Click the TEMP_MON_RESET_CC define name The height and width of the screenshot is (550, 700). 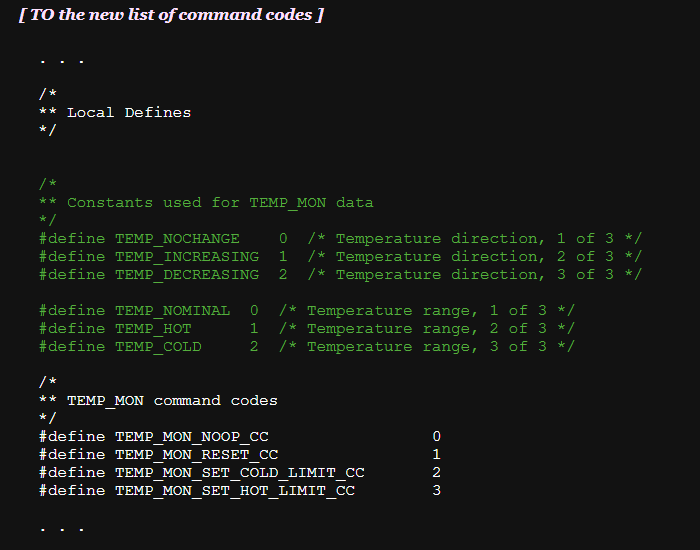[x=196, y=455]
